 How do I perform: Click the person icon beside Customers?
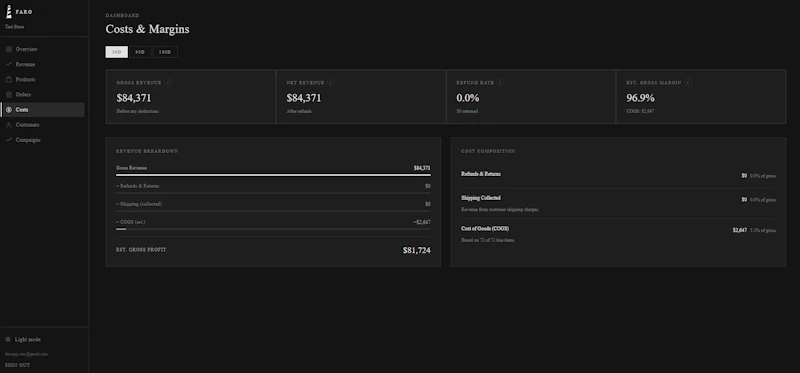pos(9,125)
